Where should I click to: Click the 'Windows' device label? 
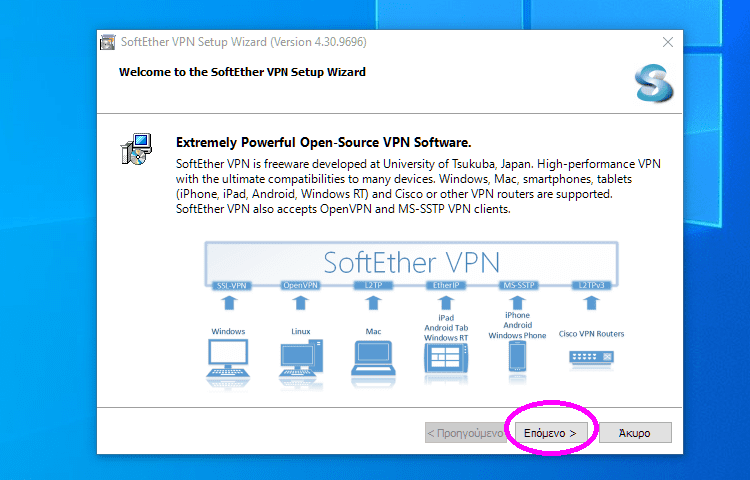[228, 331]
